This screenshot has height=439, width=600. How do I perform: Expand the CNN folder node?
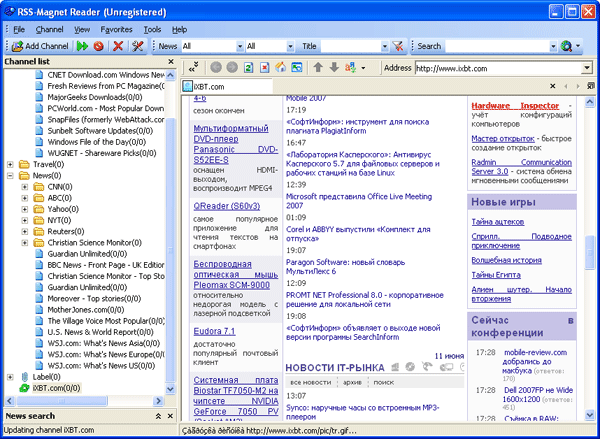[25, 186]
